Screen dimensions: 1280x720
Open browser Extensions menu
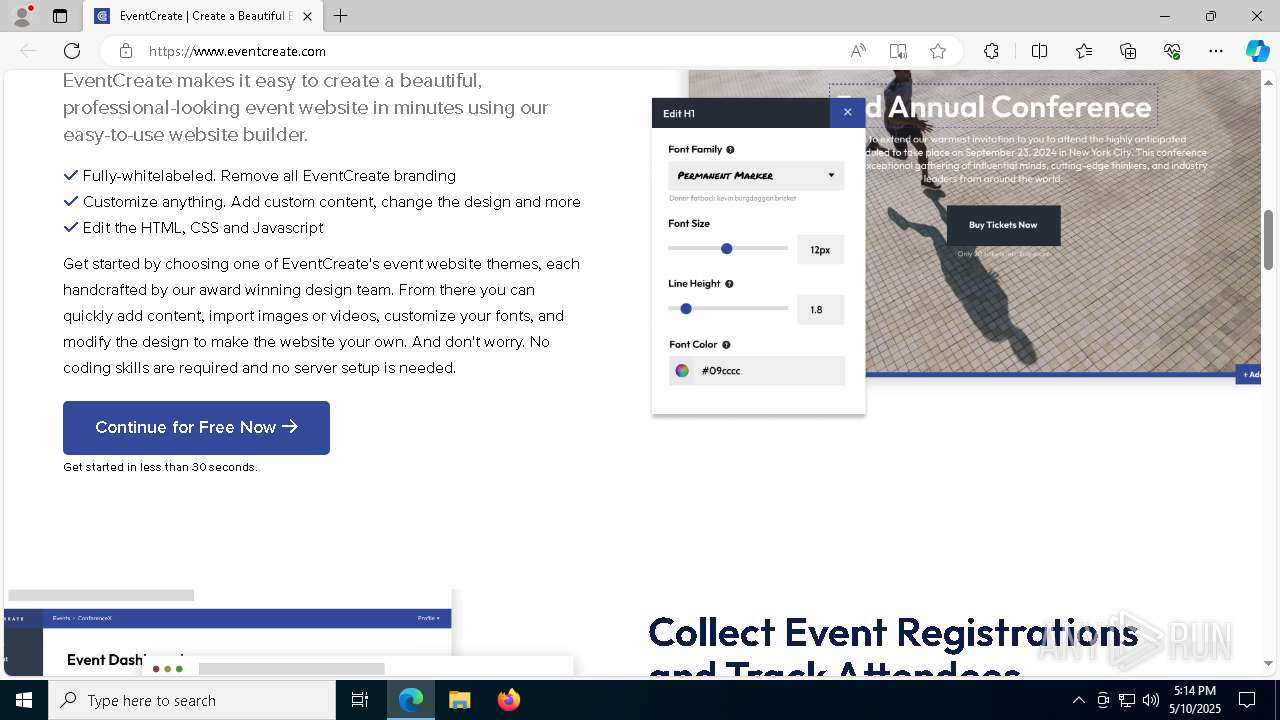991,51
